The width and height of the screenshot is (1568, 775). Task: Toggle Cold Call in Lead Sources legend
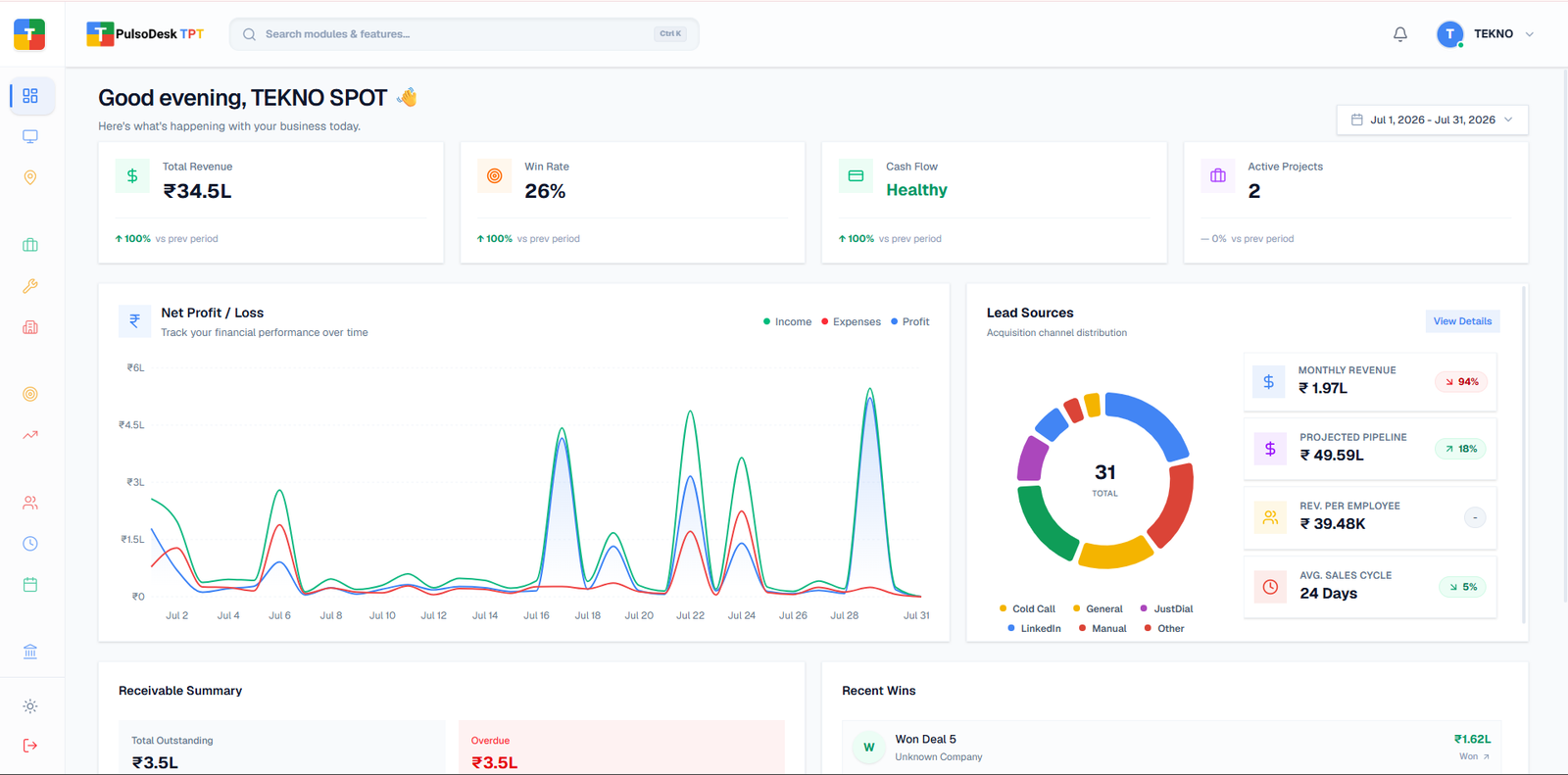1027,608
